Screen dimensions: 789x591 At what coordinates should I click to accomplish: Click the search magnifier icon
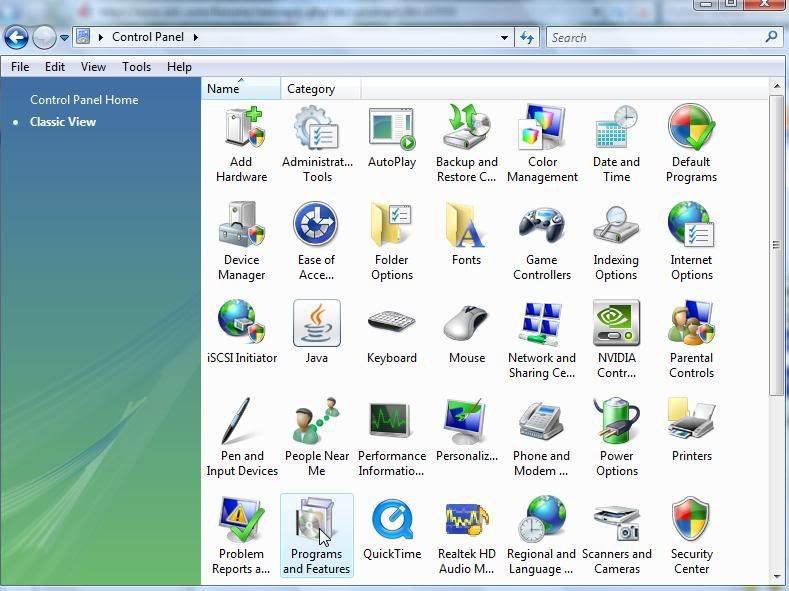click(x=771, y=37)
